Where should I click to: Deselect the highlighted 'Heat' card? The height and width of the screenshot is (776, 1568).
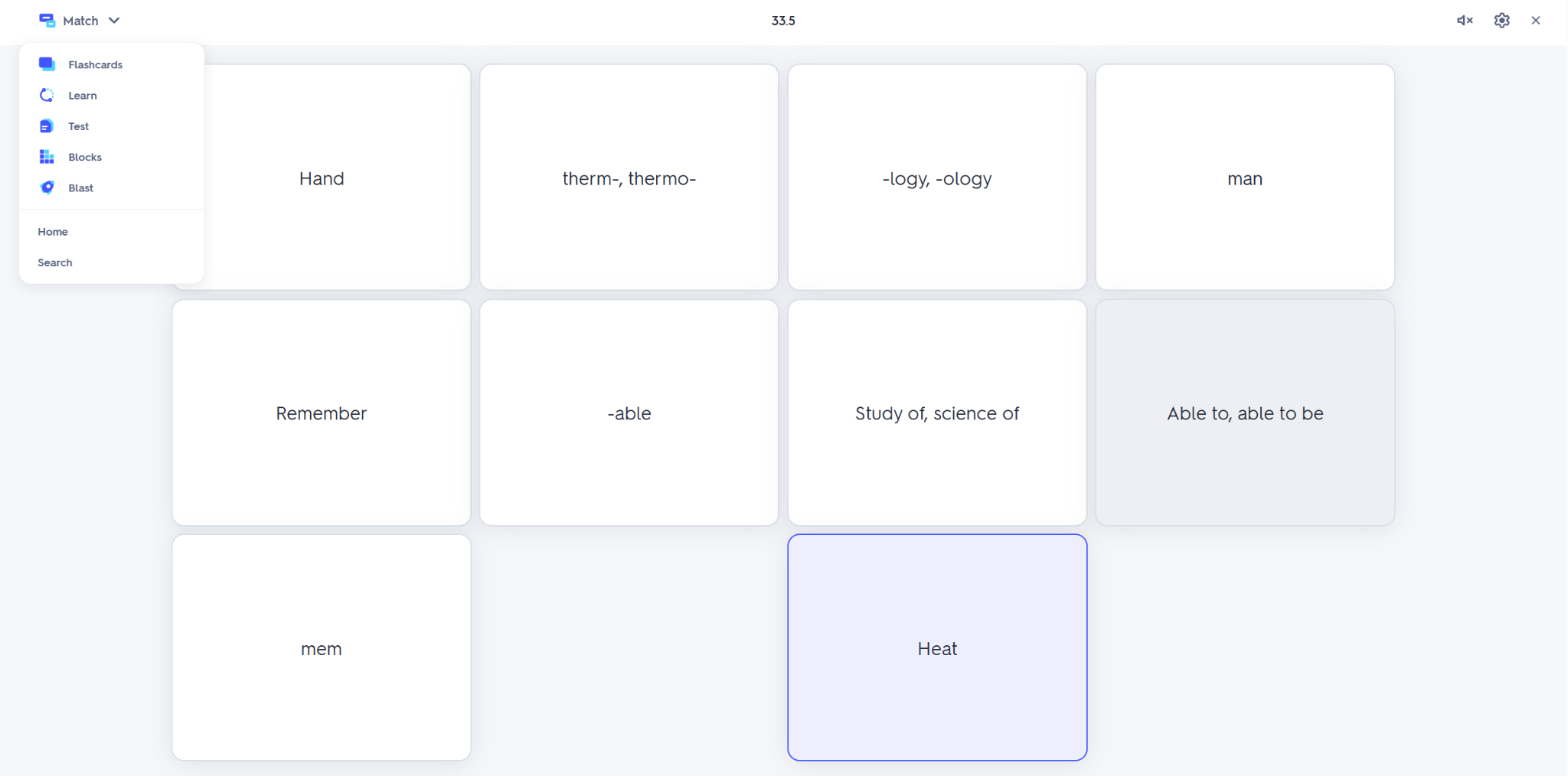coord(936,647)
